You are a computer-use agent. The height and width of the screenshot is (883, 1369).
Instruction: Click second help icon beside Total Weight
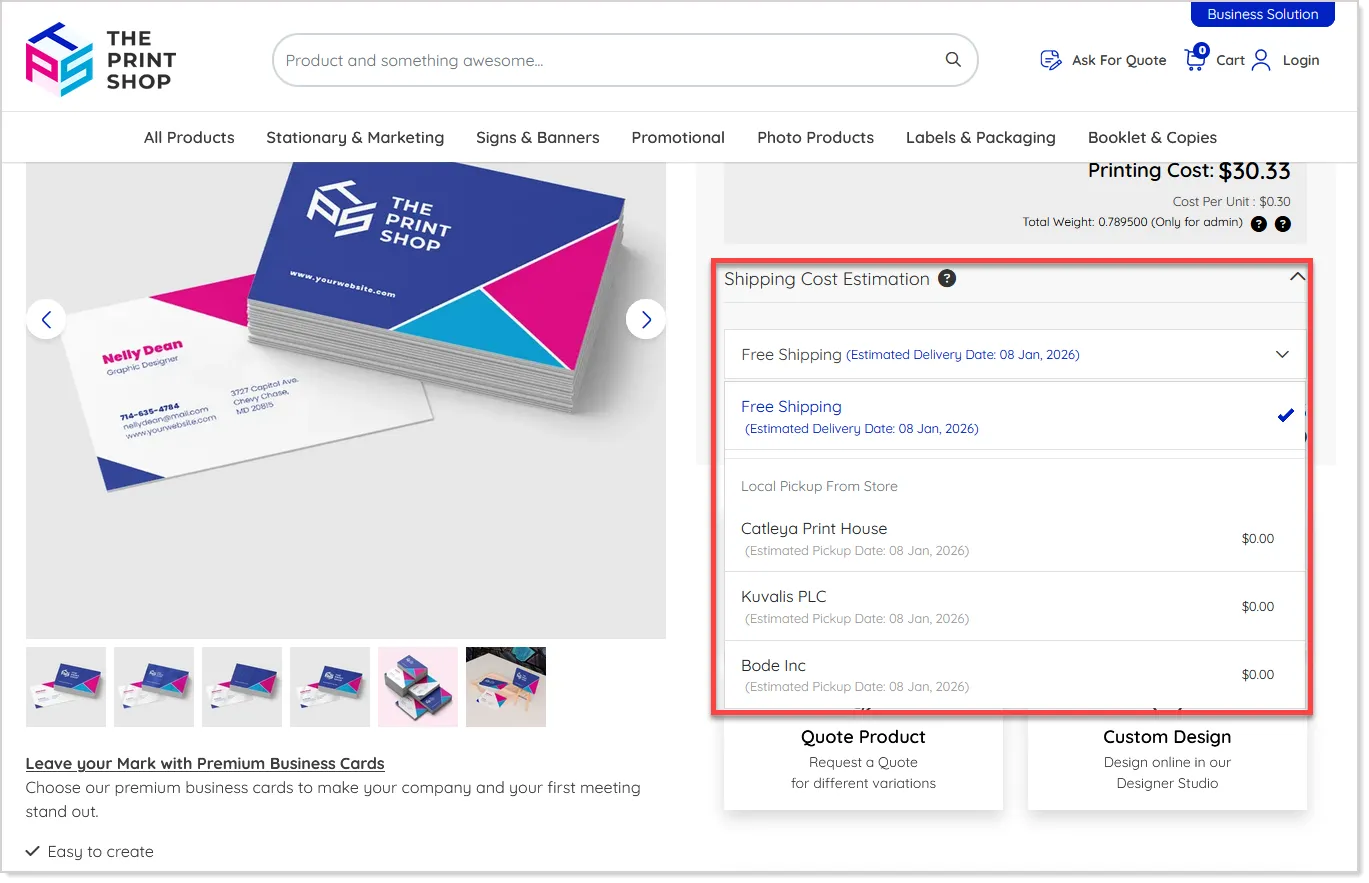[1283, 224]
